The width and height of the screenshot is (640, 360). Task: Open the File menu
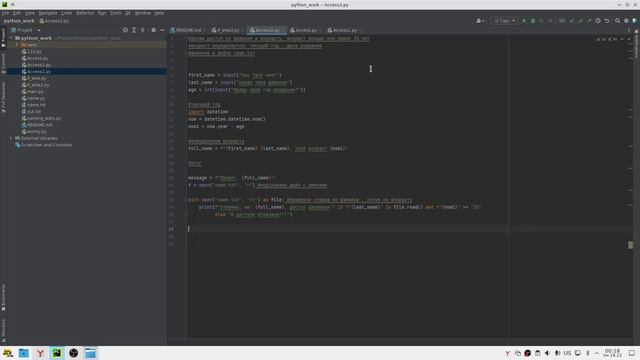pos(5,13)
